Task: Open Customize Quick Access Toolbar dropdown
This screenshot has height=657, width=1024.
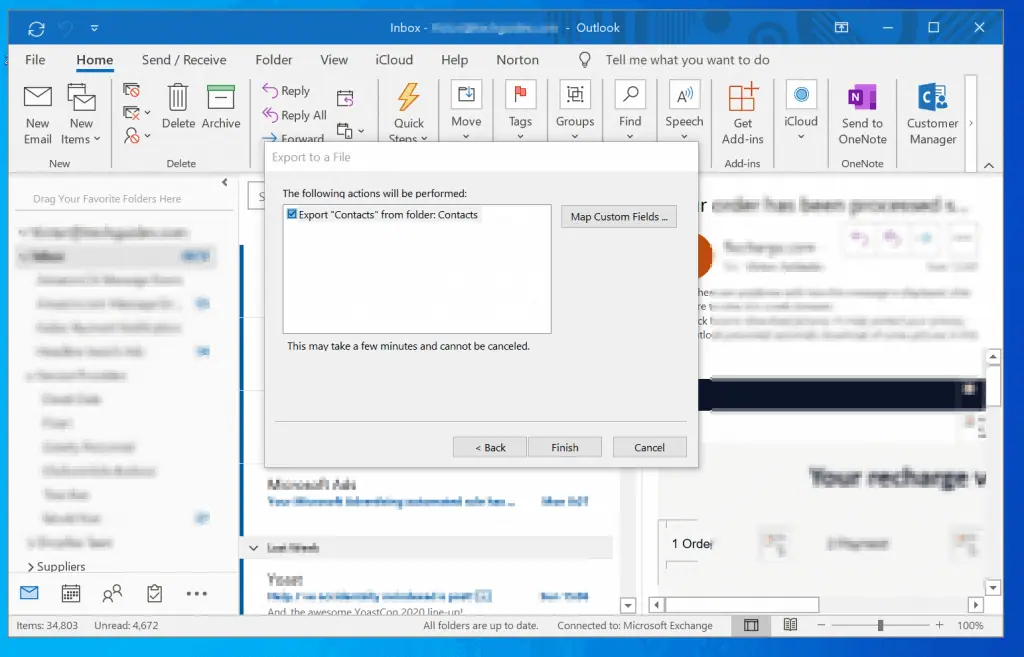Action: (95, 28)
